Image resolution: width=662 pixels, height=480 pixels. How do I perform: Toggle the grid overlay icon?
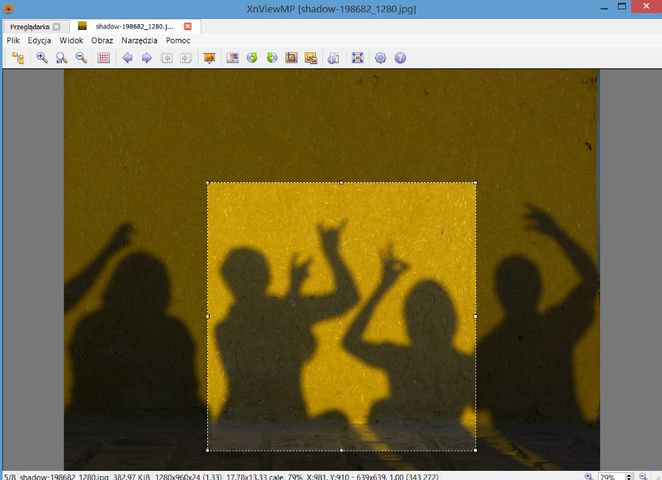[104, 58]
